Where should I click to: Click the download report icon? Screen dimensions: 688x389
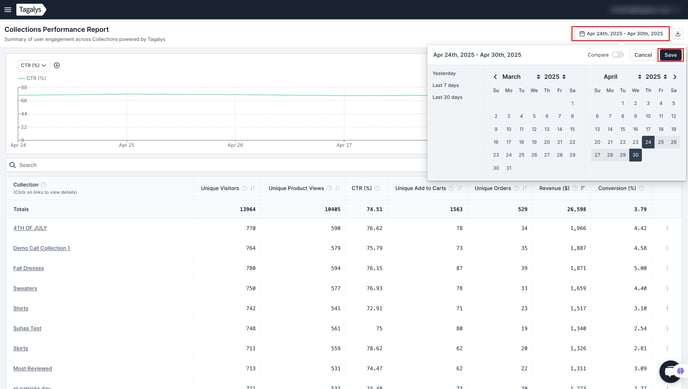tap(678, 34)
